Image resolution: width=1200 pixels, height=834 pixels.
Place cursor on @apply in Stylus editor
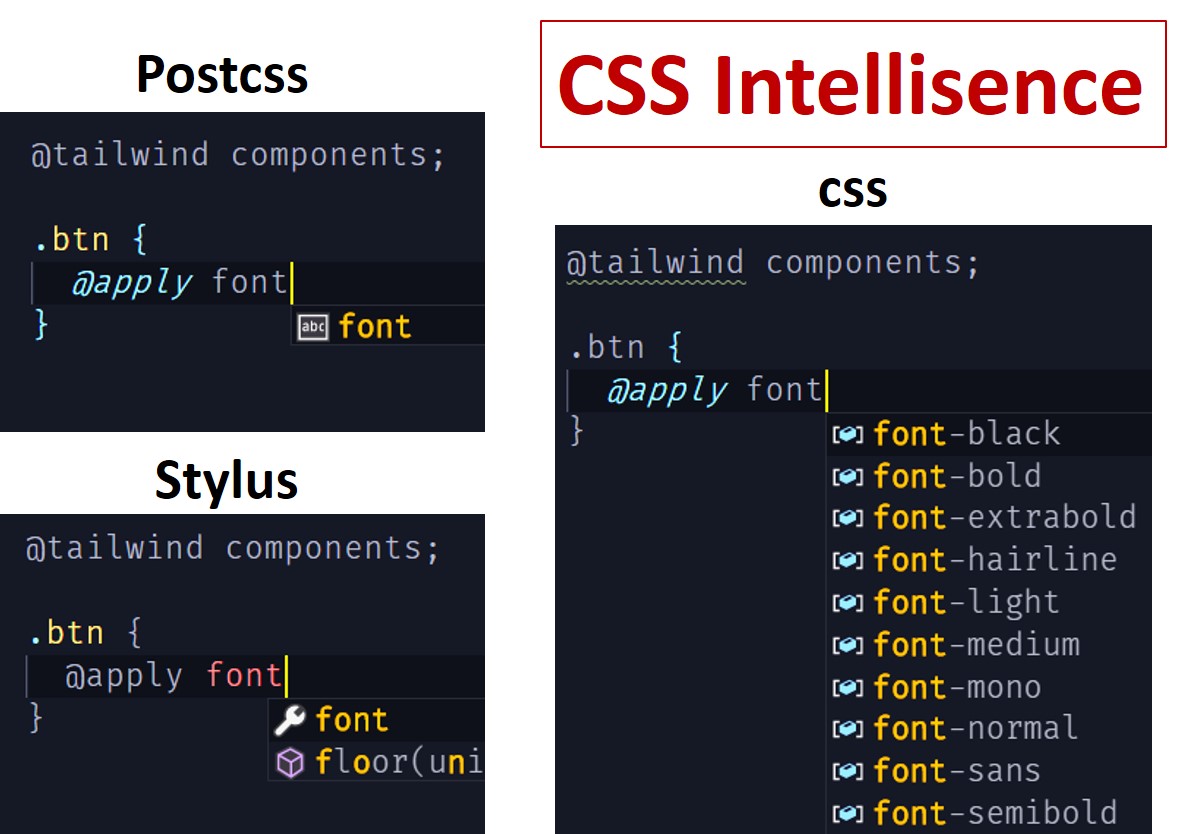click(124, 677)
